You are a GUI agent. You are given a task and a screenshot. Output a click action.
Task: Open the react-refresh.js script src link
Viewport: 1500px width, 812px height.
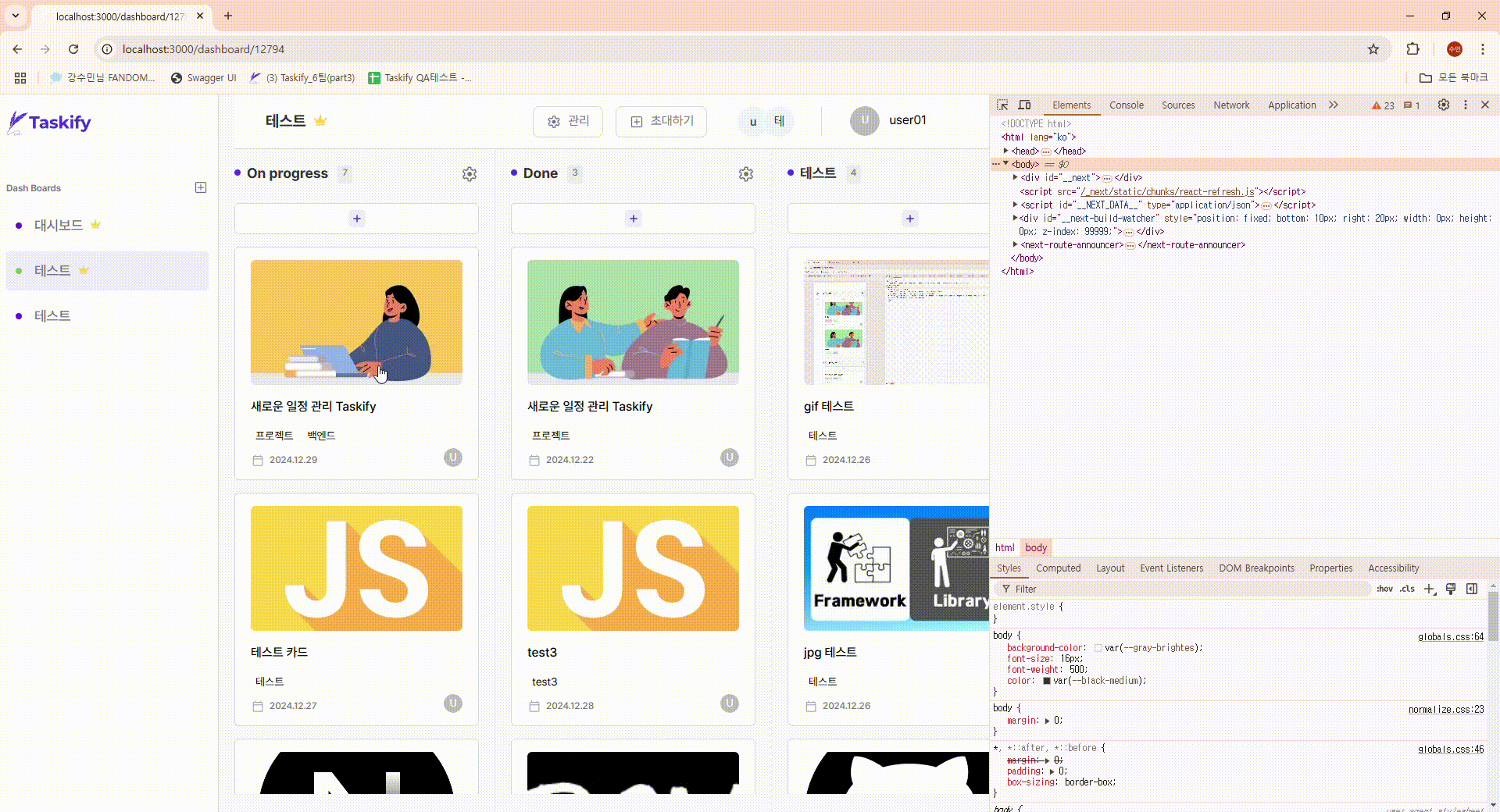(x=1169, y=191)
